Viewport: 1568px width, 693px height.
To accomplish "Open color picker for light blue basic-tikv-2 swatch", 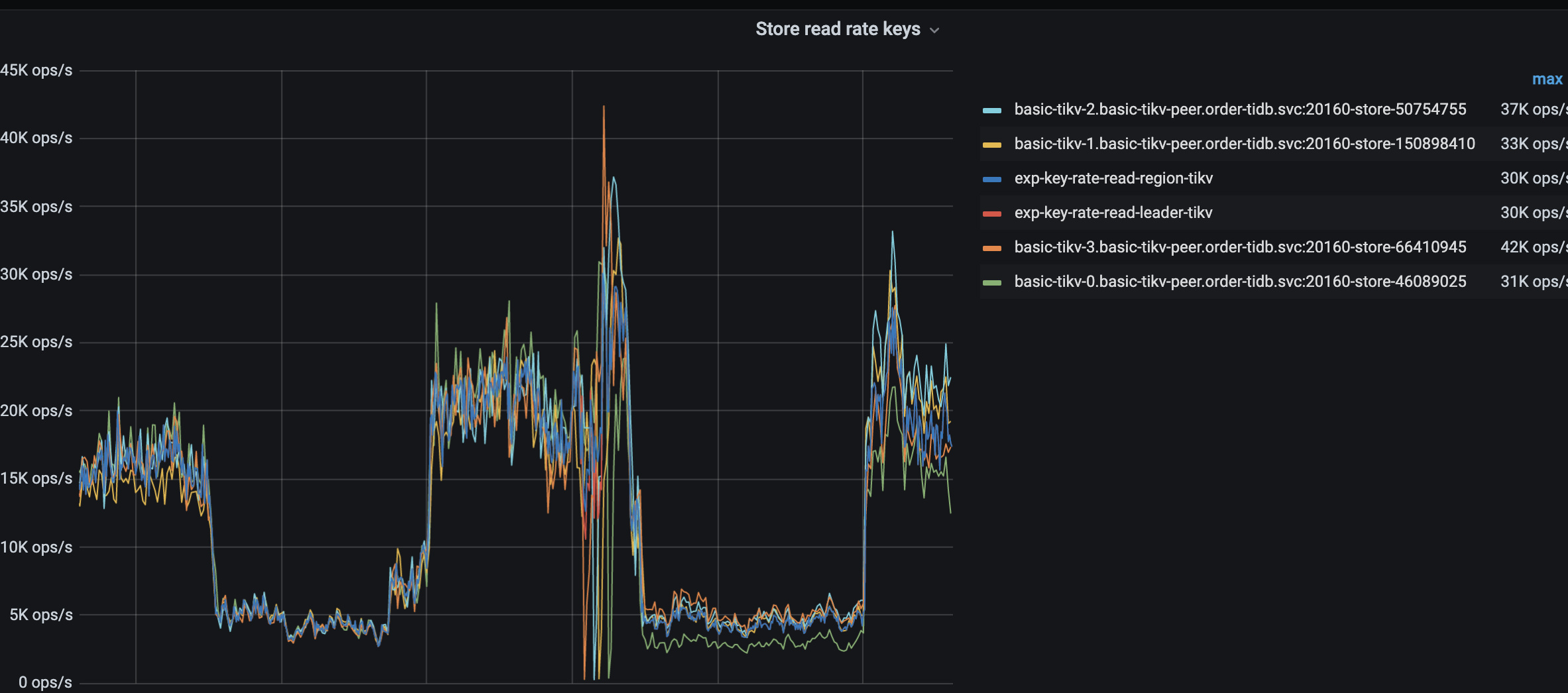I will click(x=992, y=111).
